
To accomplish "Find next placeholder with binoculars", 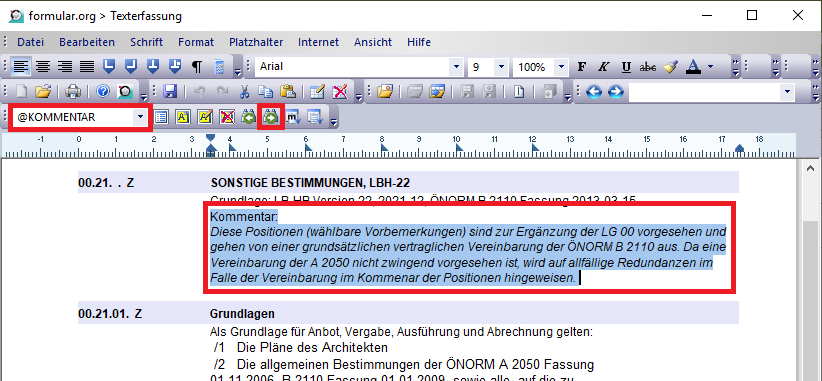I will tap(271, 117).
